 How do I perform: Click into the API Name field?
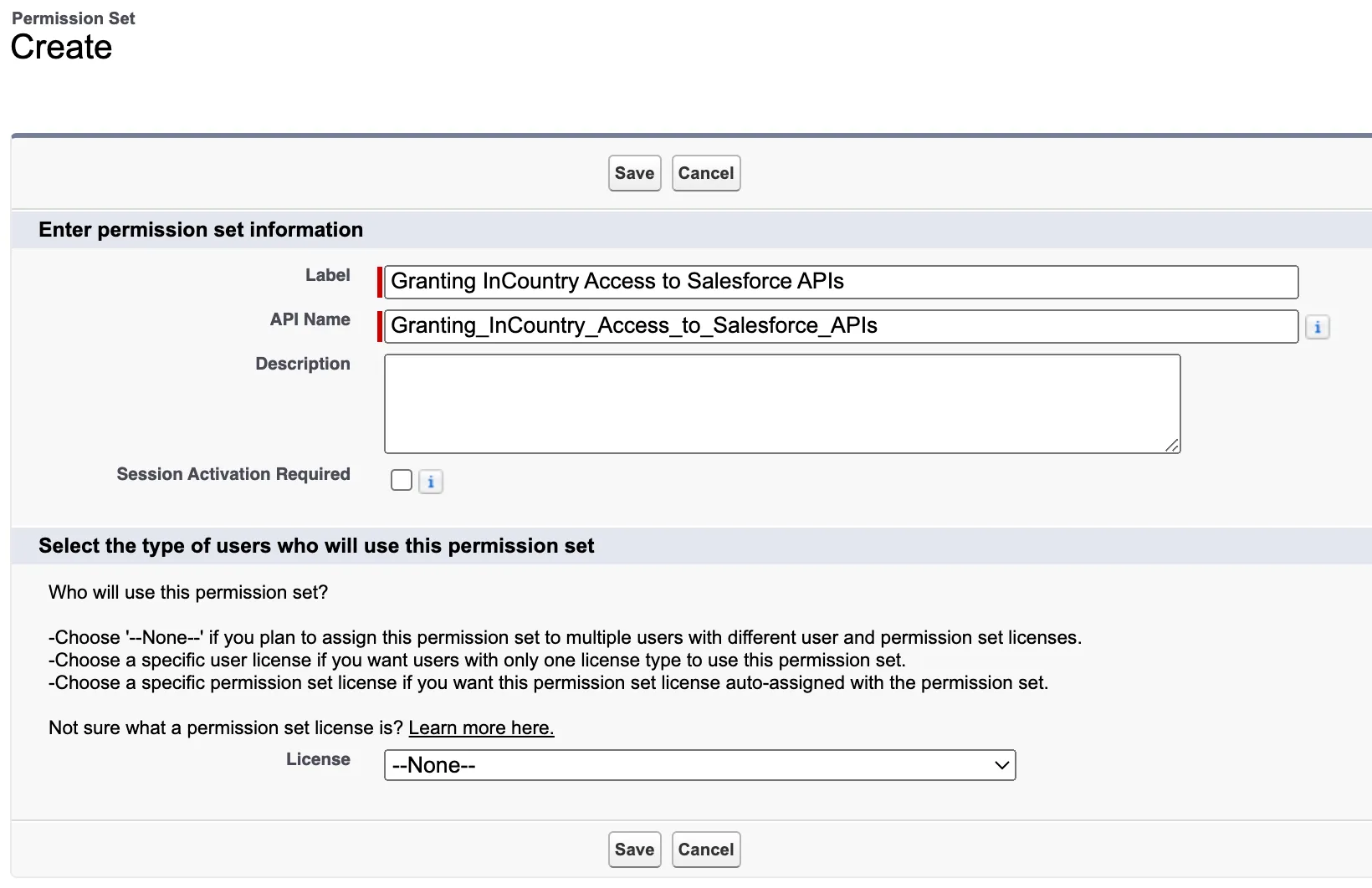coord(840,326)
